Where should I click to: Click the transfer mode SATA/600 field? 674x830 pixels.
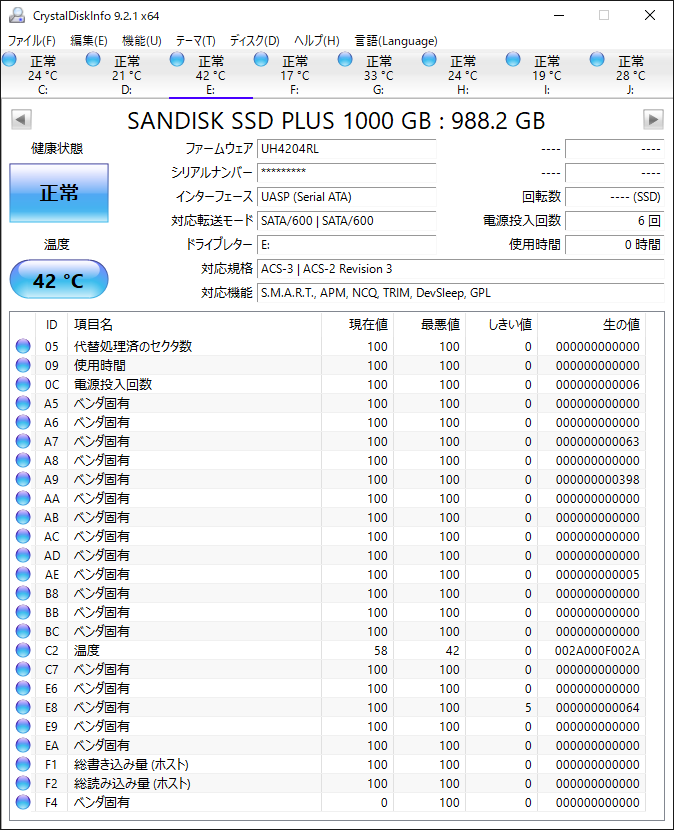(347, 221)
